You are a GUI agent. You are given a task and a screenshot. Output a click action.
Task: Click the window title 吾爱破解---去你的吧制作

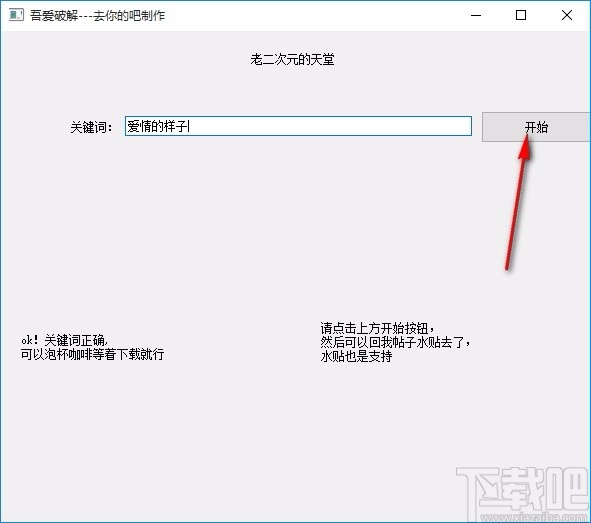pyautogui.click(x=98, y=15)
